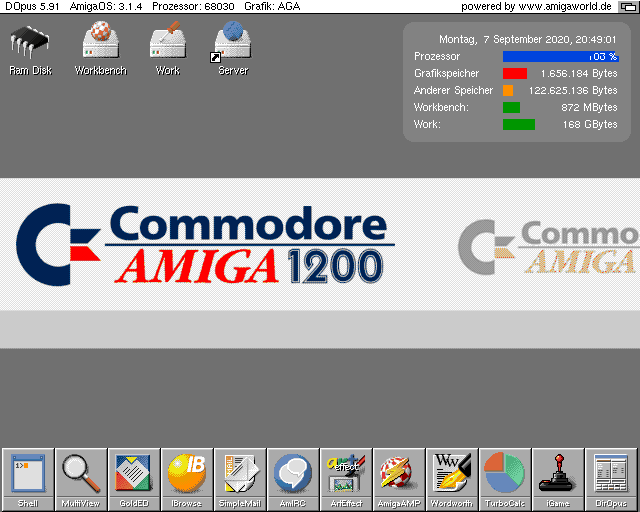This screenshot has width=640, height=512.
Task: Open AmIRC chat client
Action: pyautogui.click(x=293, y=479)
